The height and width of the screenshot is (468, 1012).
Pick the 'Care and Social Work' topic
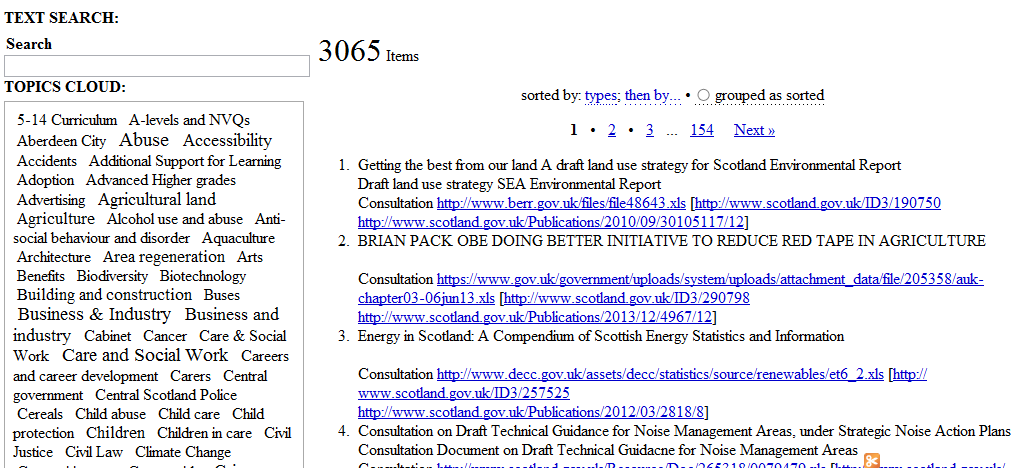coord(145,355)
